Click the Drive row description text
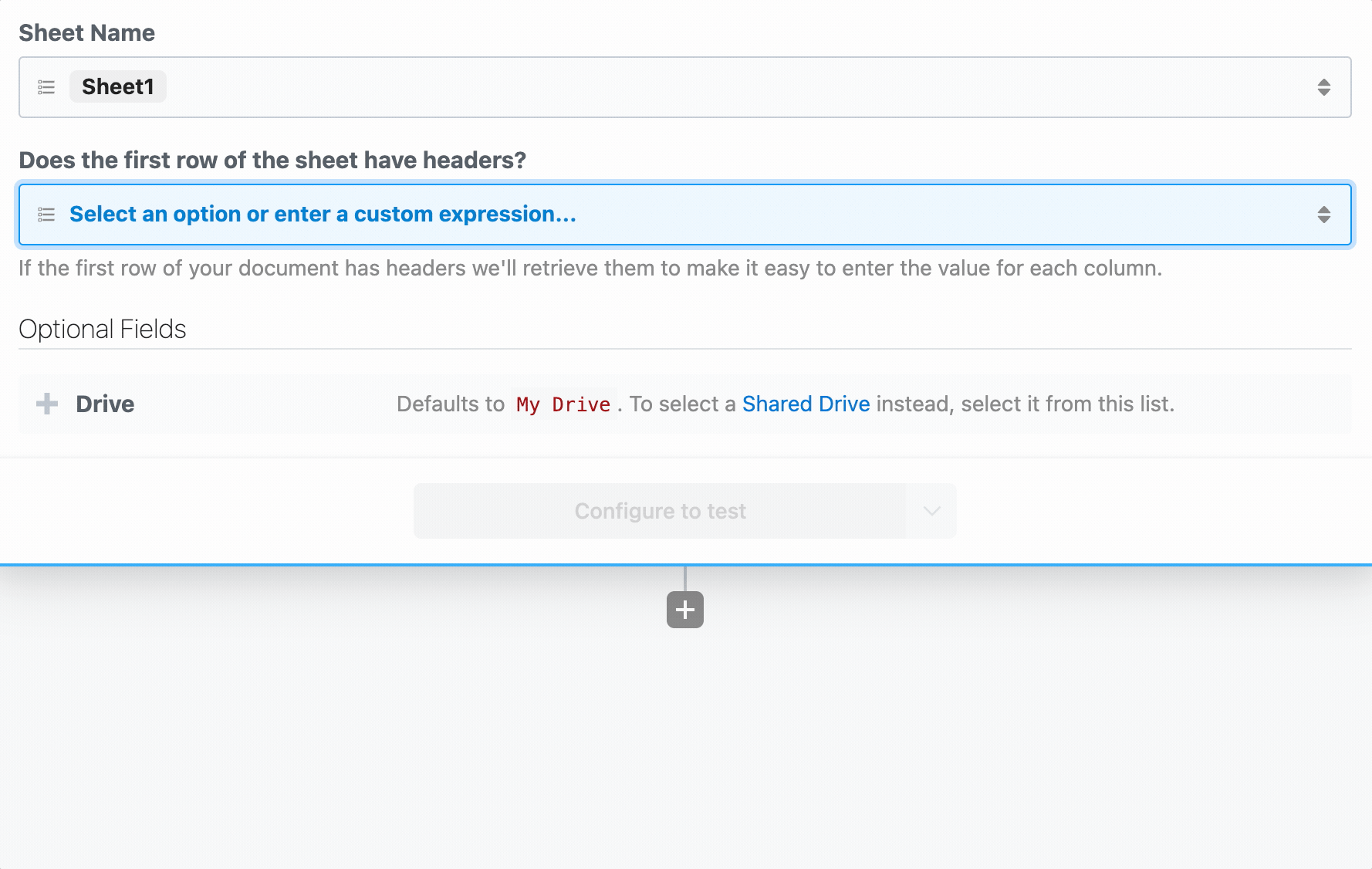1372x869 pixels. click(786, 404)
